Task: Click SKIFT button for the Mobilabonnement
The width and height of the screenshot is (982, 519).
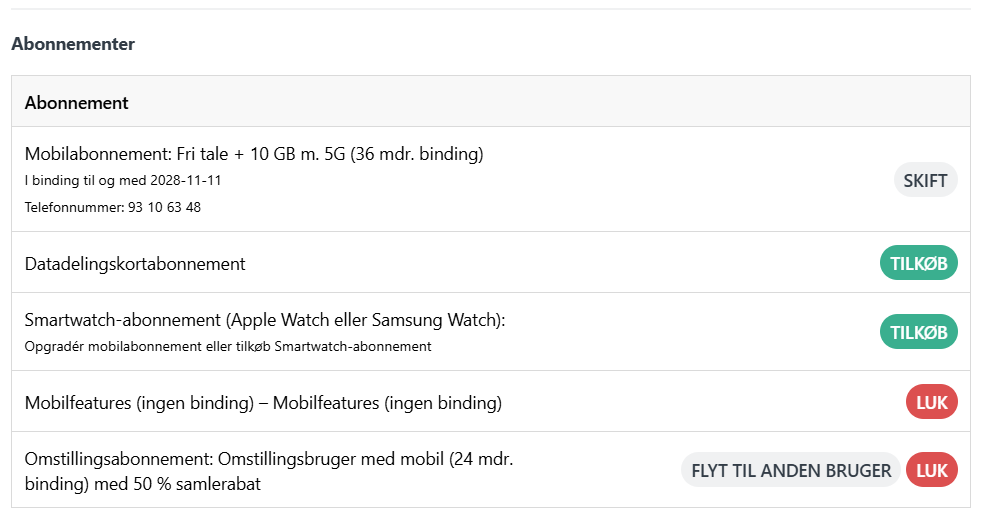Action: (x=925, y=180)
